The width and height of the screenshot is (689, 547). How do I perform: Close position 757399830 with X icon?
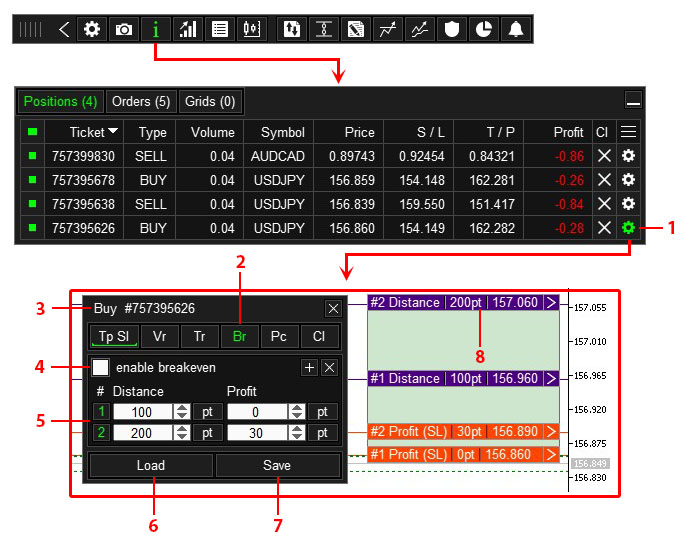(x=603, y=156)
